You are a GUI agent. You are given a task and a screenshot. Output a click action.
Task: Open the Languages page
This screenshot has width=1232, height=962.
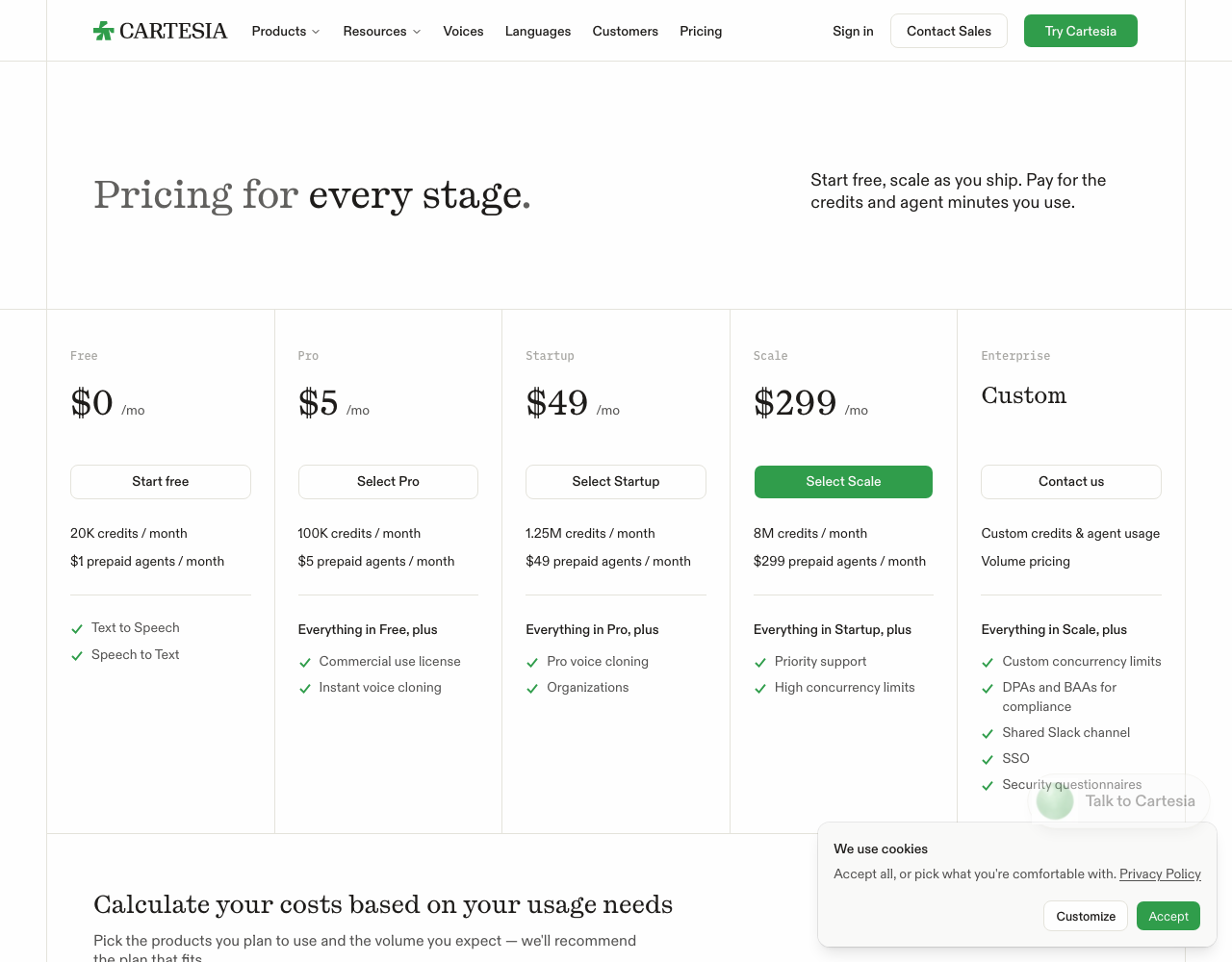538,31
